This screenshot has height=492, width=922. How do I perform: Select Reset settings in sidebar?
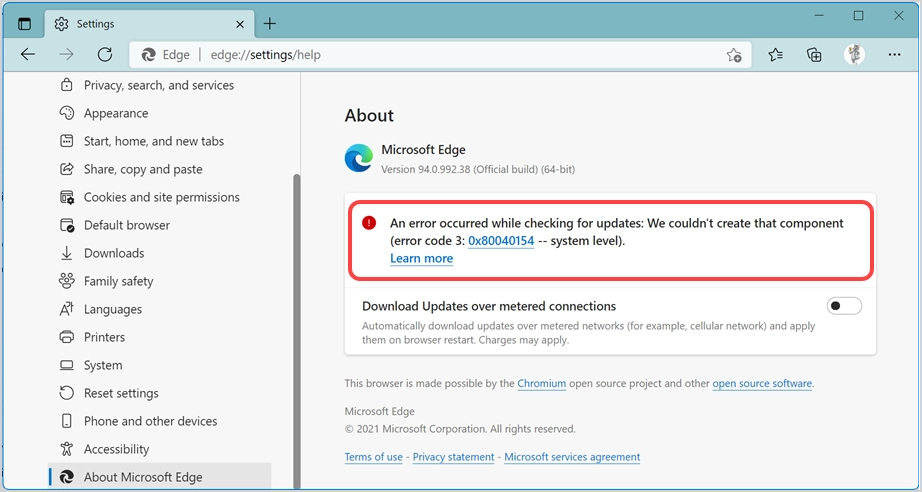[120, 393]
